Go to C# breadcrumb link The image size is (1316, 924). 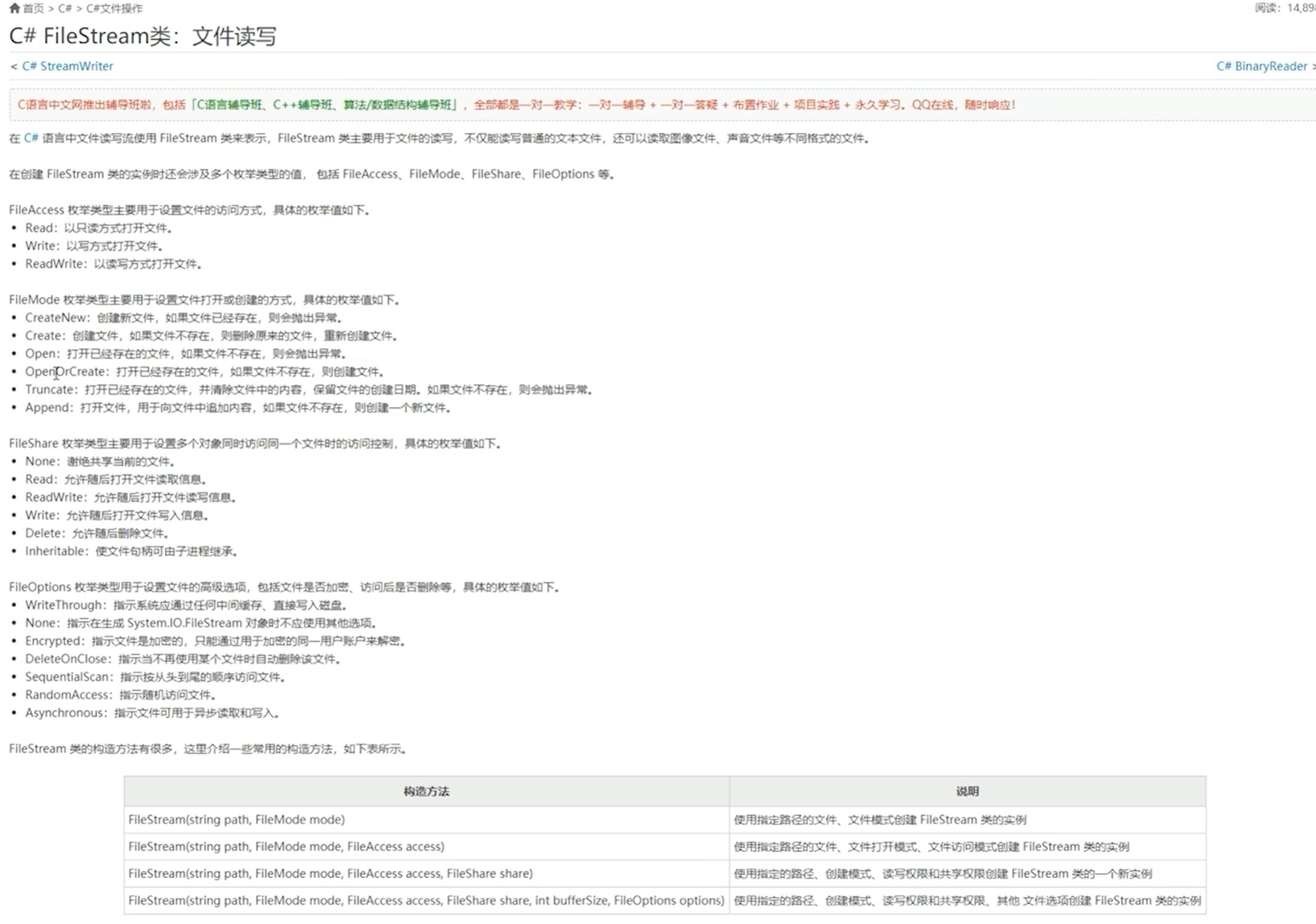click(x=65, y=9)
